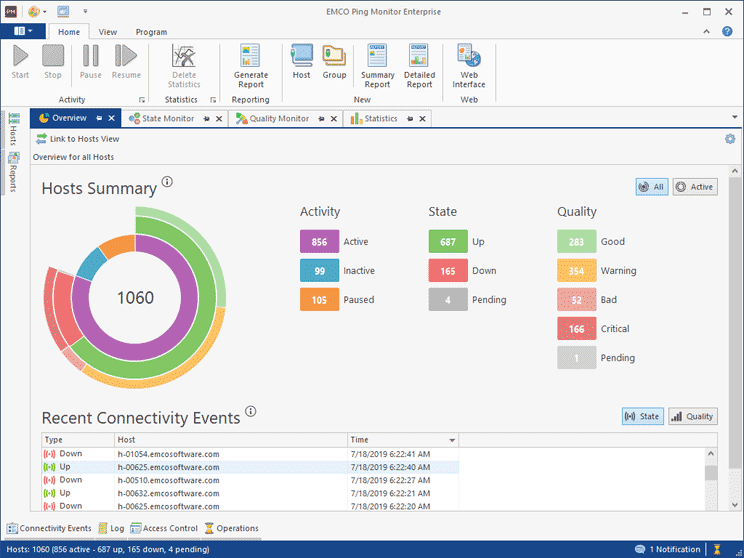Click the notification speech bubble icon

click(x=640, y=549)
